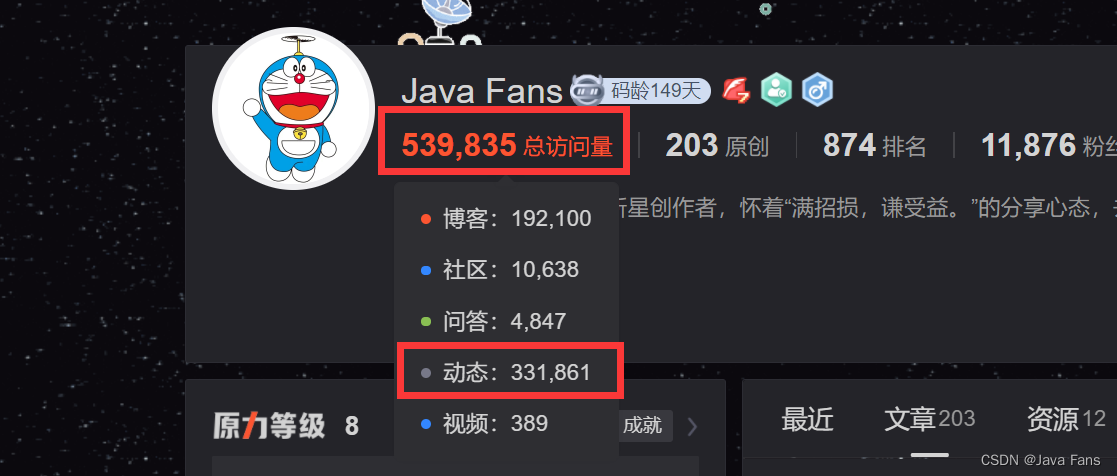This screenshot has height=476, width=1117.
Task: Click the 203 原创 count
Action: [x=717, y=146]
